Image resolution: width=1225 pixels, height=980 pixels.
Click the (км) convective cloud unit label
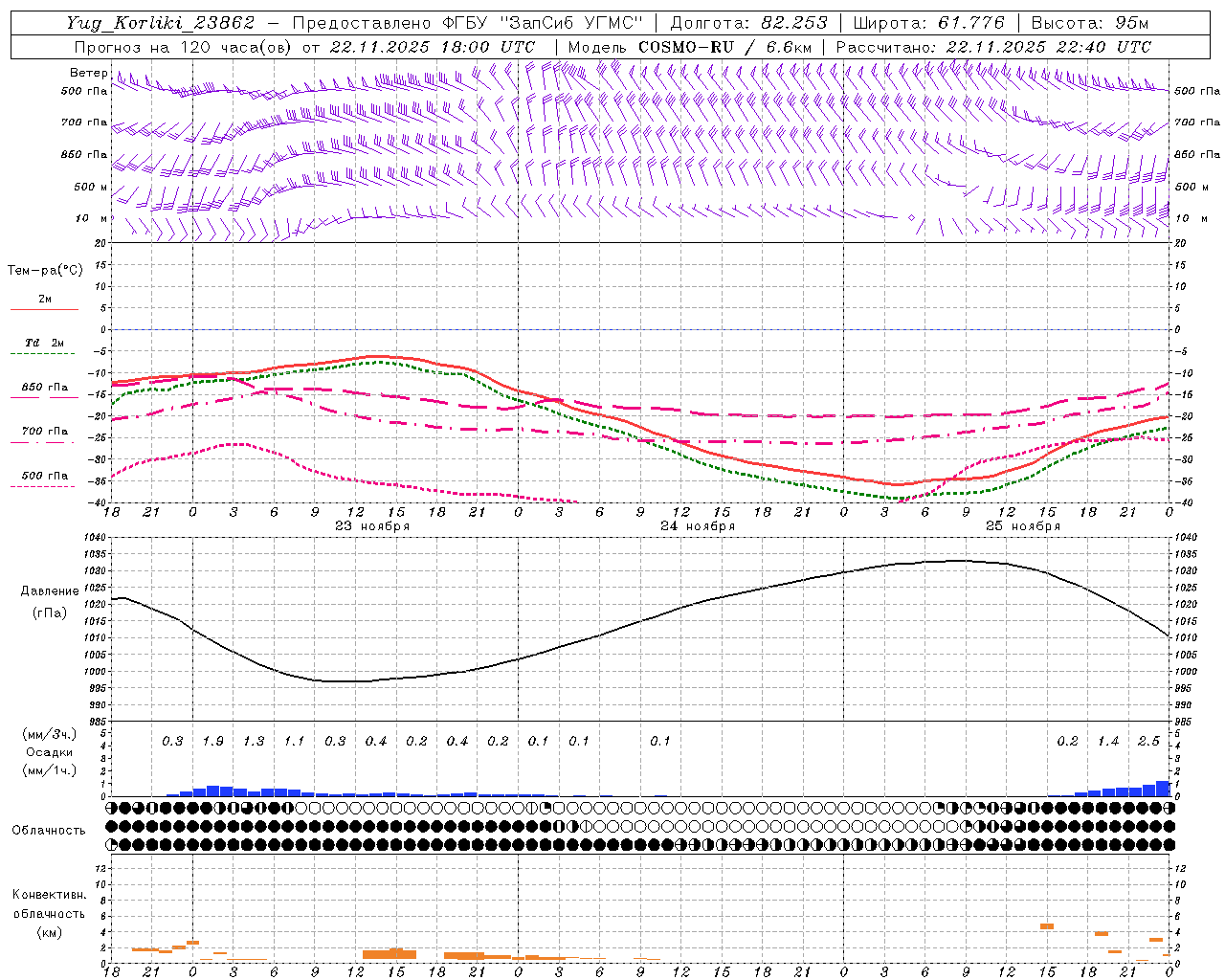[49, 932]
